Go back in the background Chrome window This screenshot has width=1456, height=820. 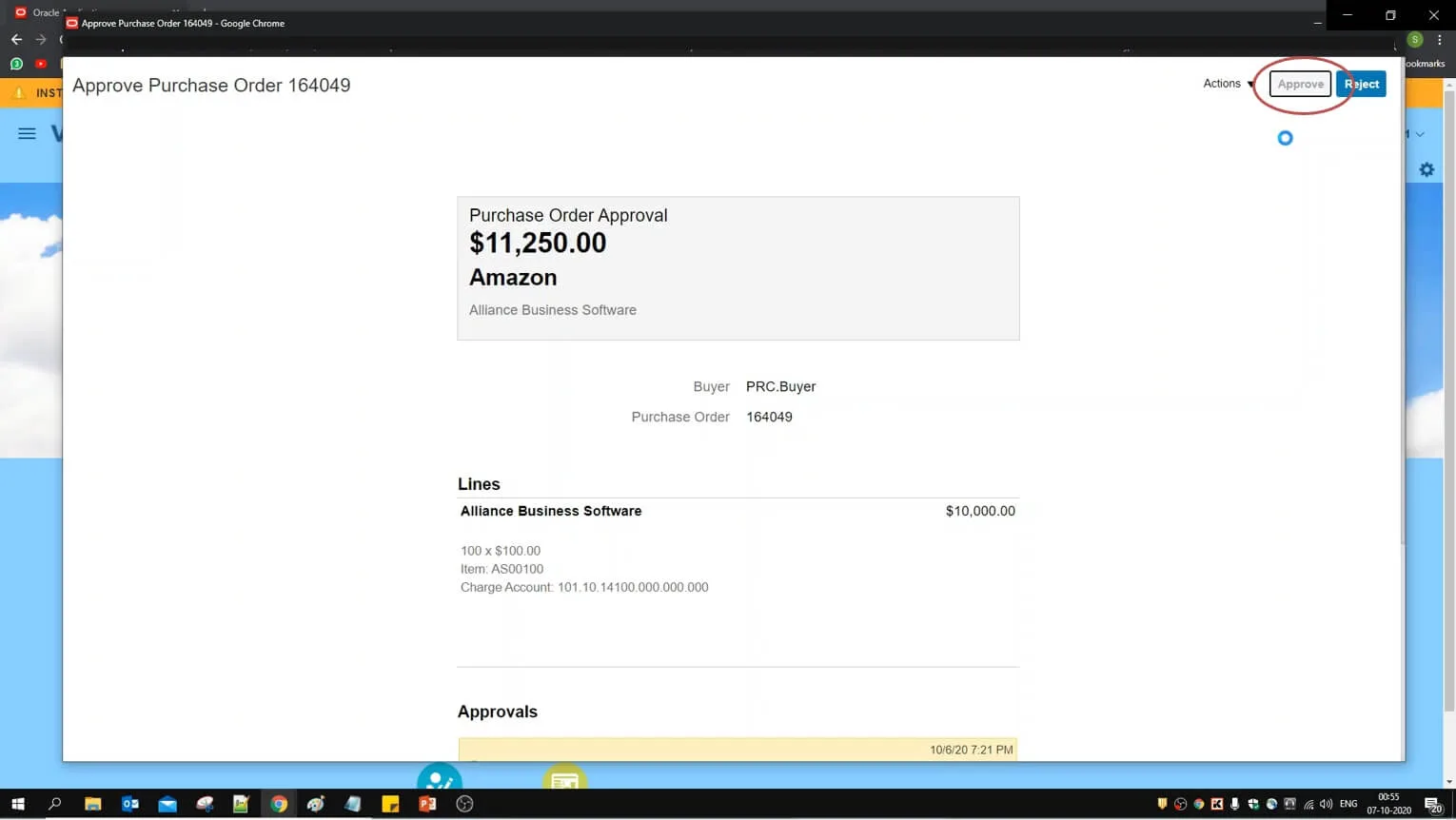[x=16, y=40]
